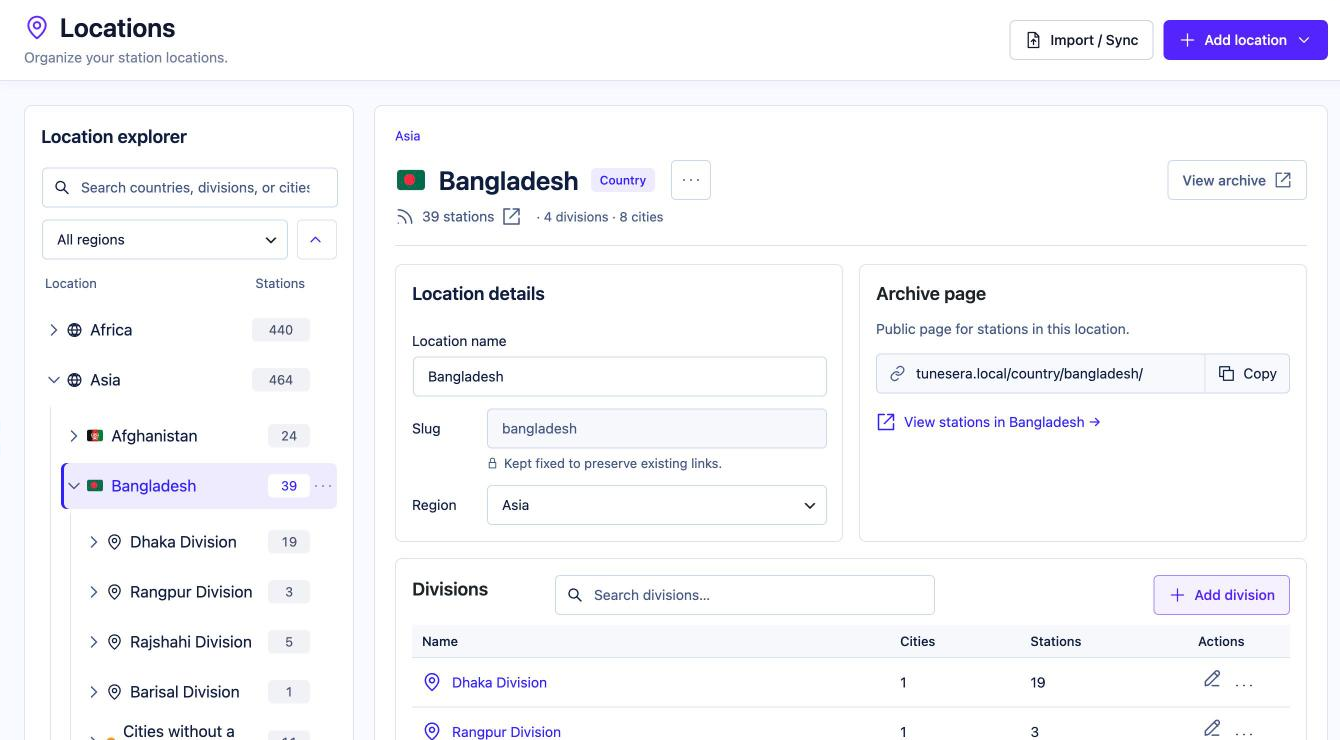The image size is (1340, 740).
Task: Expand Dhaka Division in the location tree
Action: coord(93,542)
